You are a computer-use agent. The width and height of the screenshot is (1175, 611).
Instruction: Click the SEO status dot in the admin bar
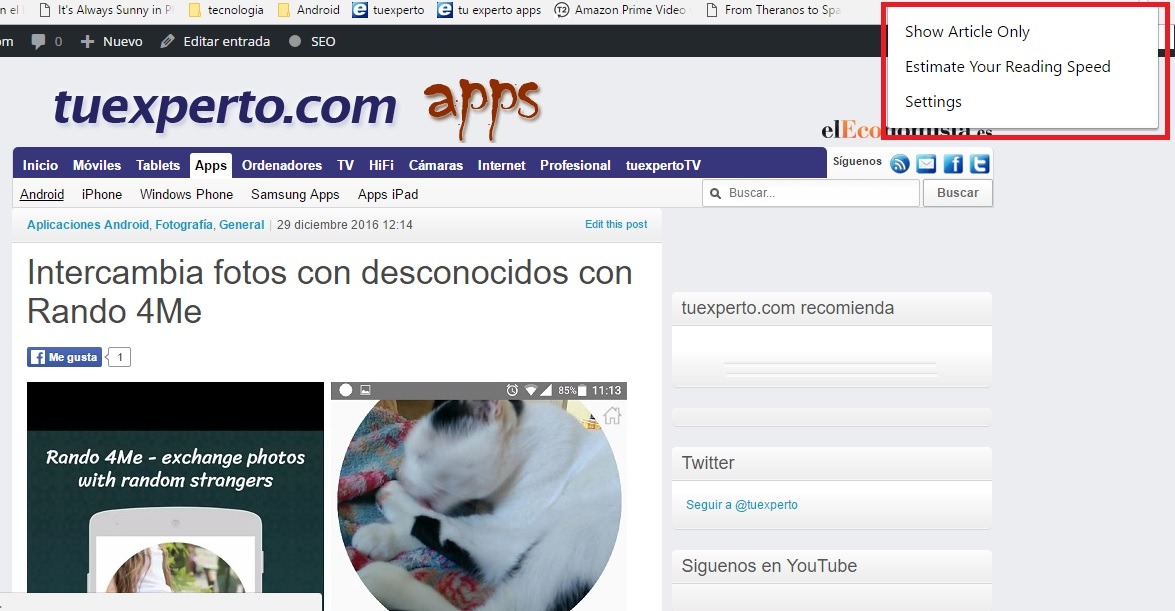coord(294,42)
